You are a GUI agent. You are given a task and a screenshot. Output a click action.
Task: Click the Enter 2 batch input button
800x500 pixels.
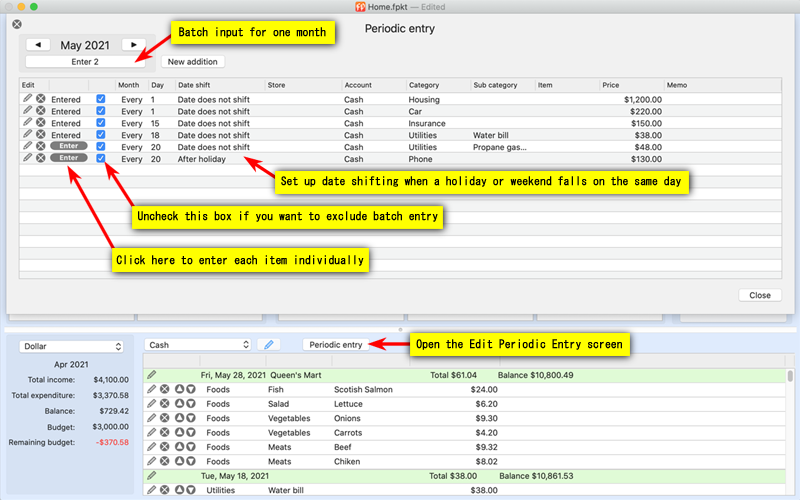tap(85, 62)
